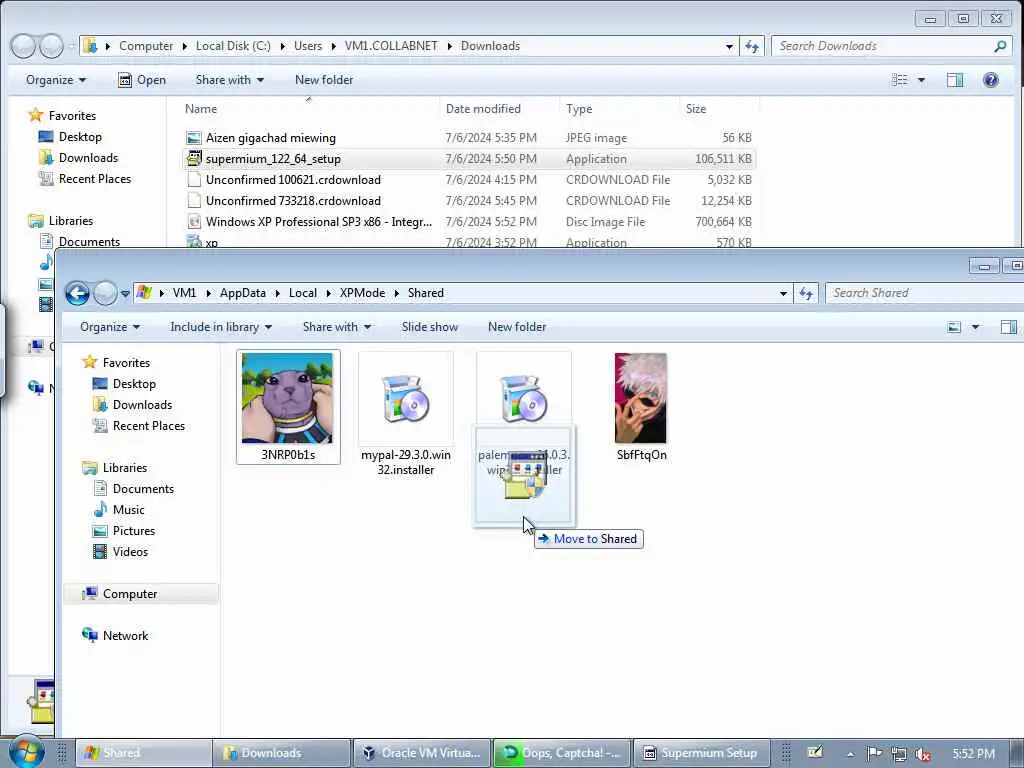The image size is (1024, 768).
Task: Sort by Size column header
Action: (718, 109)
